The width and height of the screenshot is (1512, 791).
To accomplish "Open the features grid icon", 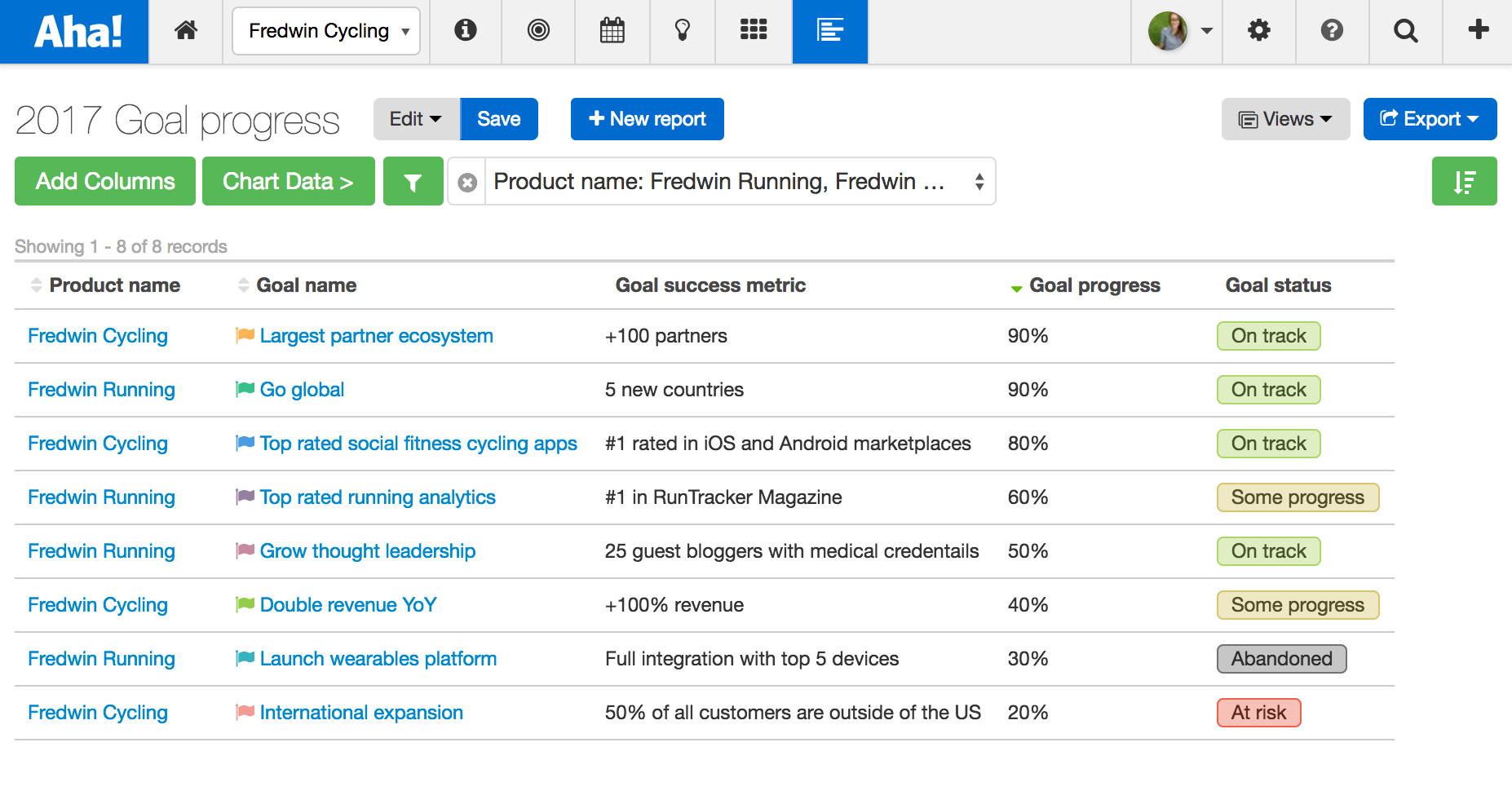I will pos(754,31).
